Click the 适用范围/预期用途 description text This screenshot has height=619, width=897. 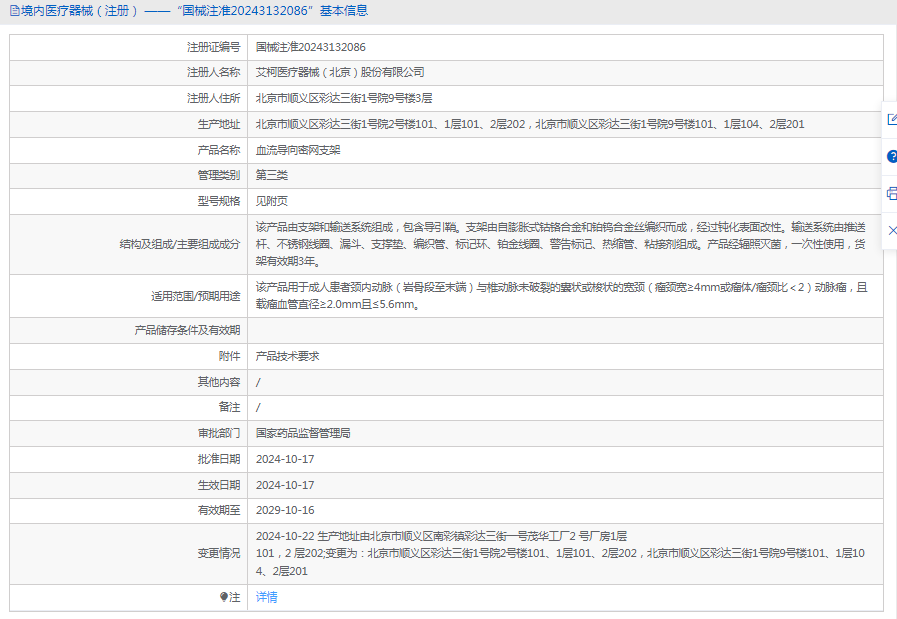pos(561,296)
